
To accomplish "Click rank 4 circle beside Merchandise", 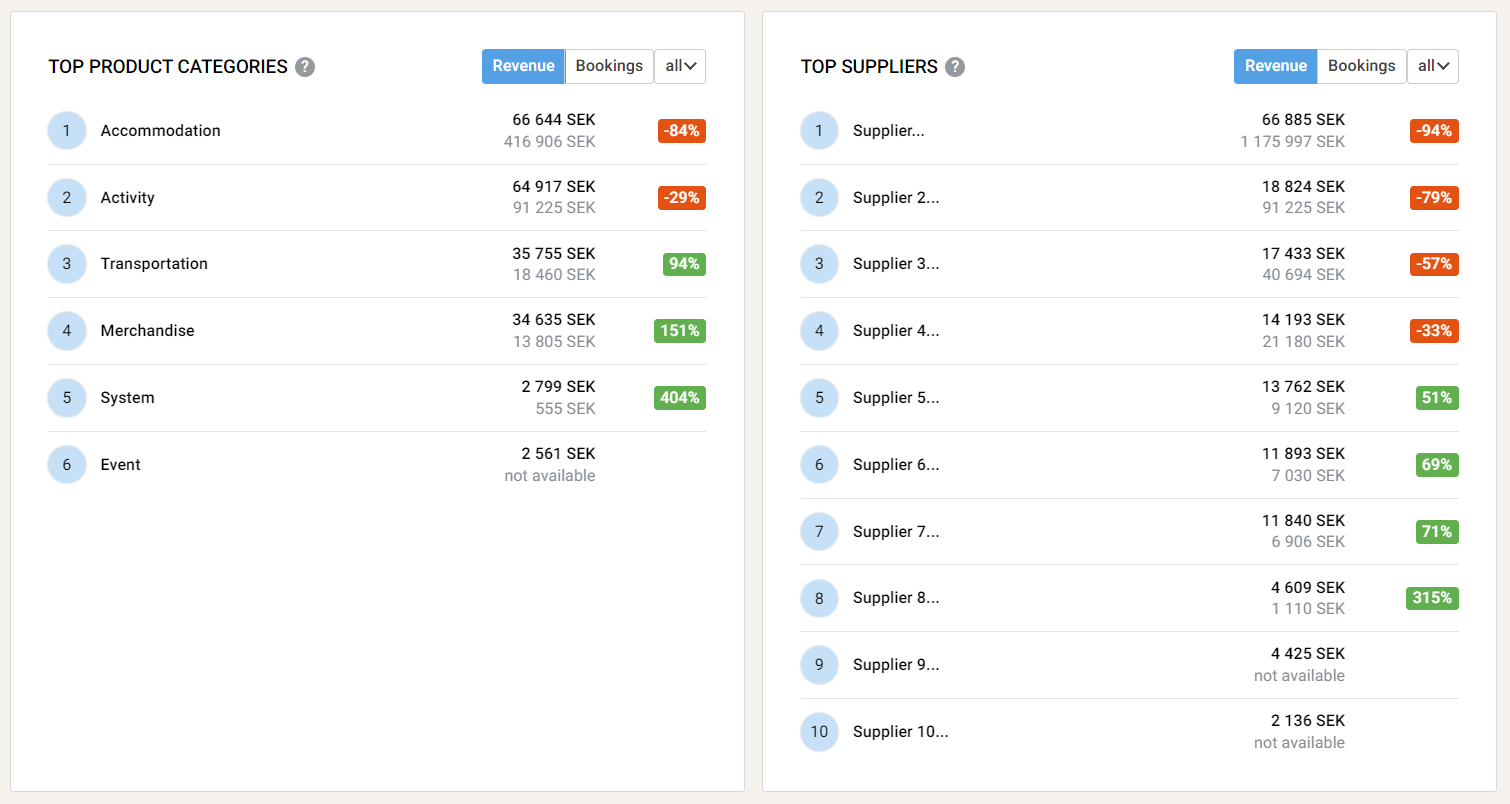I will 67,331.
